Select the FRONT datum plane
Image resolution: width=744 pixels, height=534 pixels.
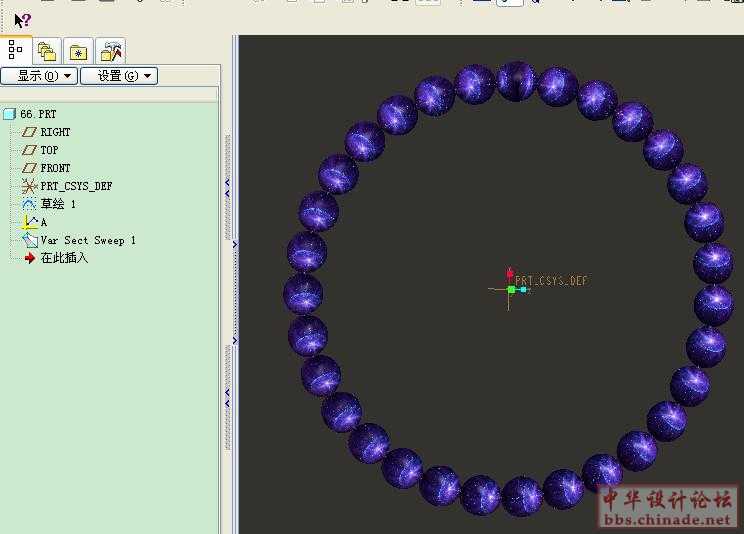[55, 168]
